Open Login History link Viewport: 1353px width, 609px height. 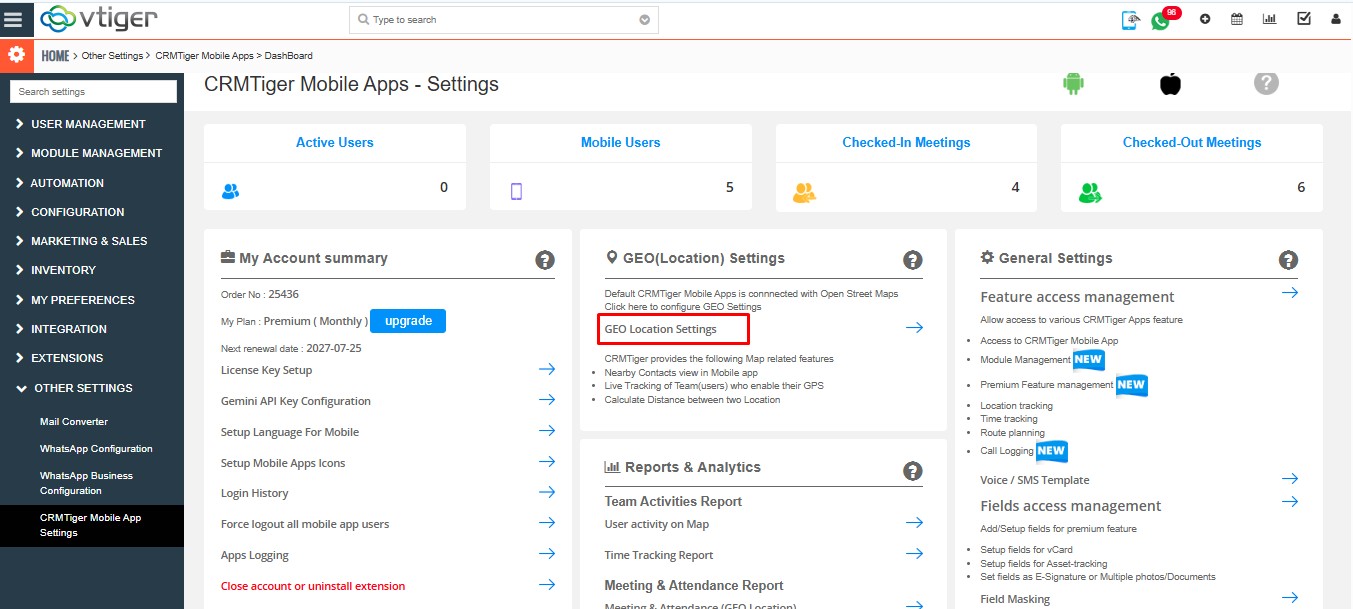point(255,493)
